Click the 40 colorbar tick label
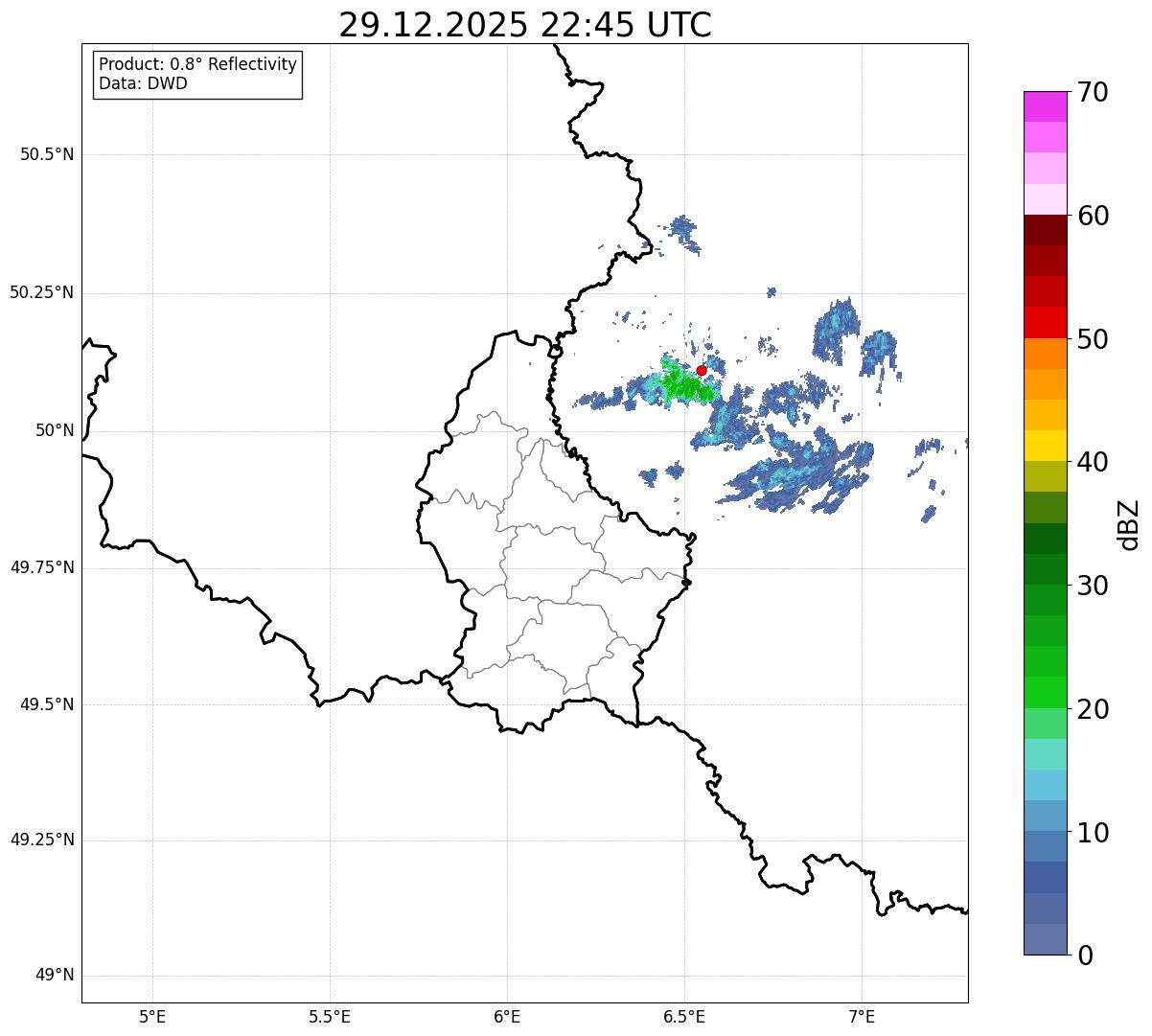Screen dimensions: 1152x1036 click(x=1093, y=462)
